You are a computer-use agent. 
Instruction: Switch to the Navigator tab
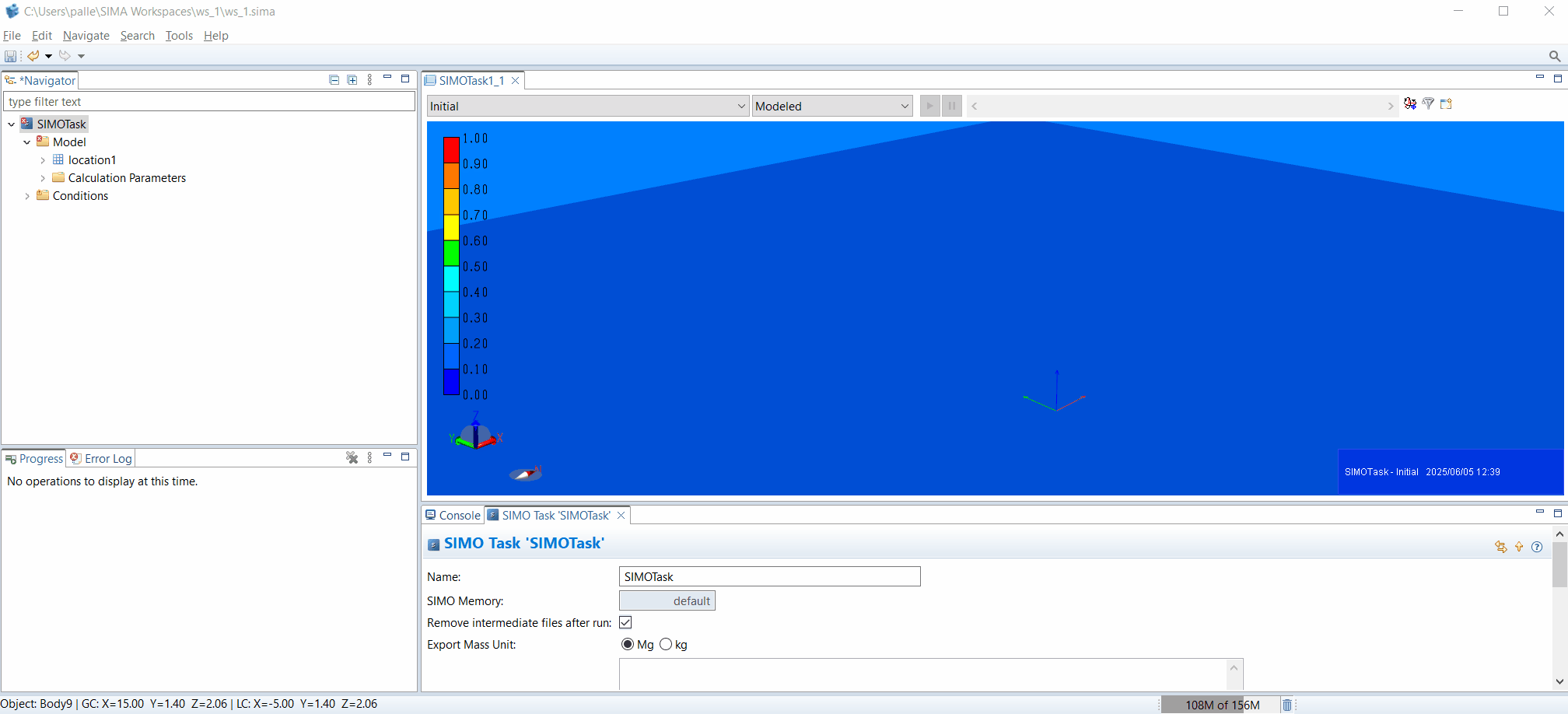[40, 80]
